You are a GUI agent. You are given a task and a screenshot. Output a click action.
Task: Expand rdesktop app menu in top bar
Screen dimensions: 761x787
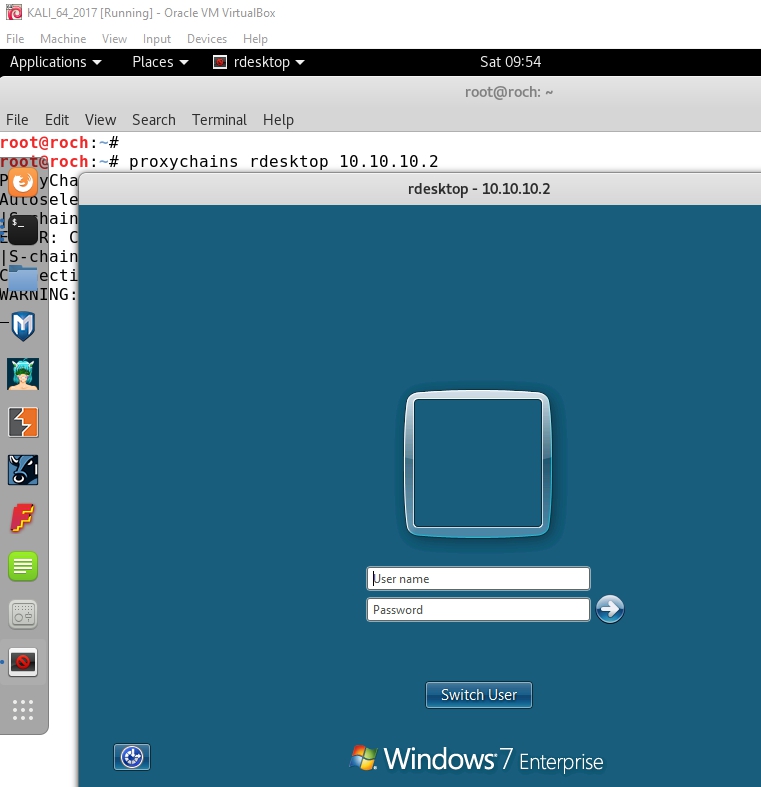259,62
